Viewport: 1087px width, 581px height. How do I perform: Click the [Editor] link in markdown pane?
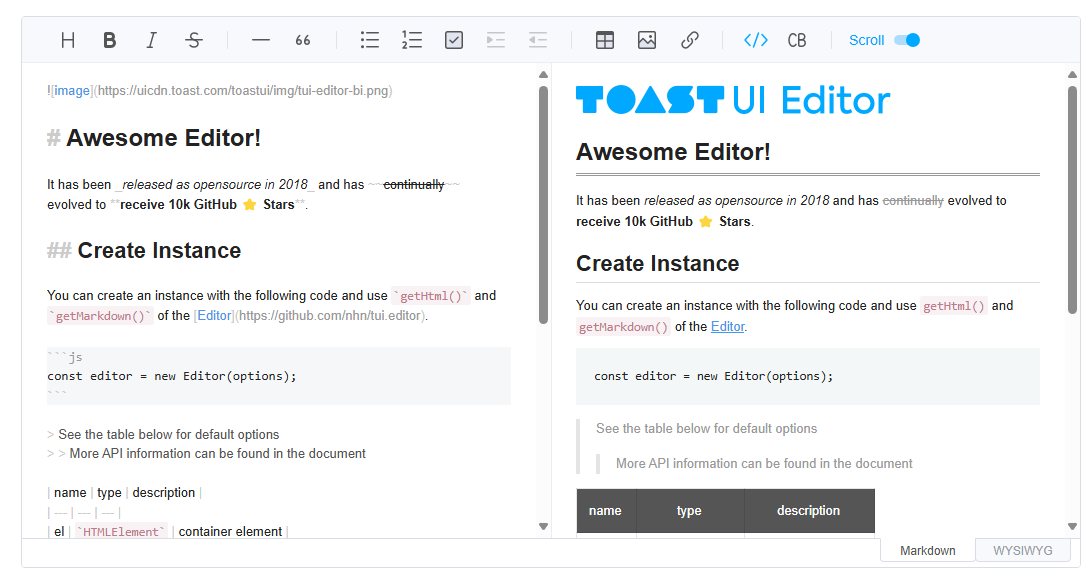214,315
